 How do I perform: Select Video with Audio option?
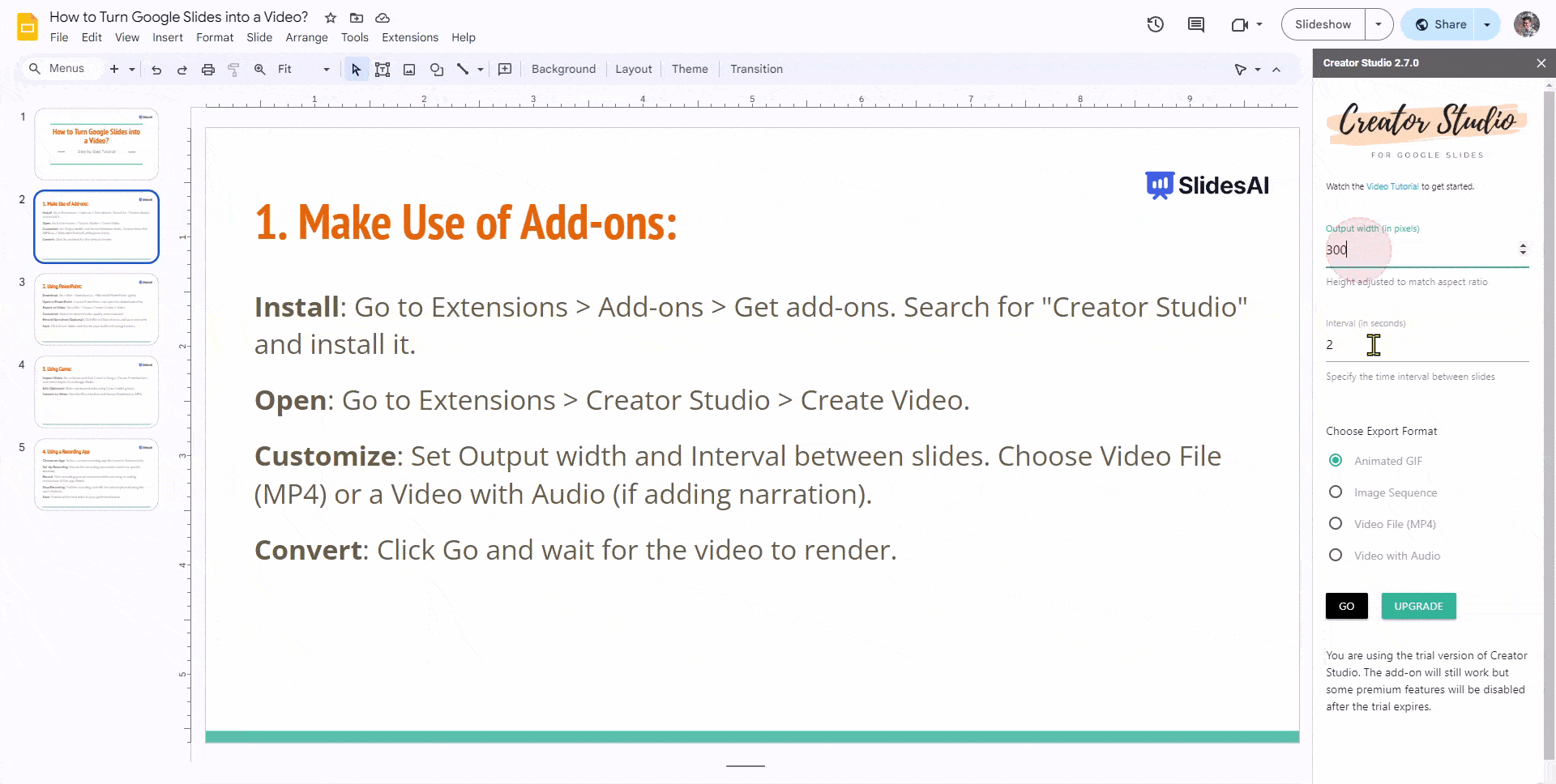[1336, 555]
